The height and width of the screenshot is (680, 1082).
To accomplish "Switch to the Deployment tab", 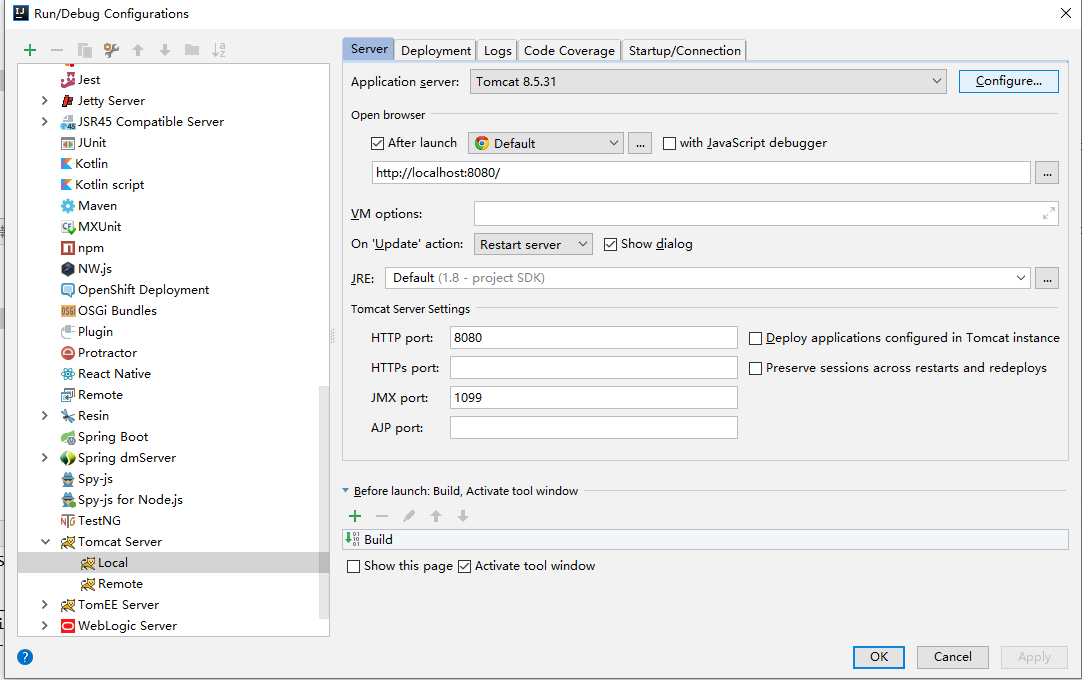I will tap(435, 50).
